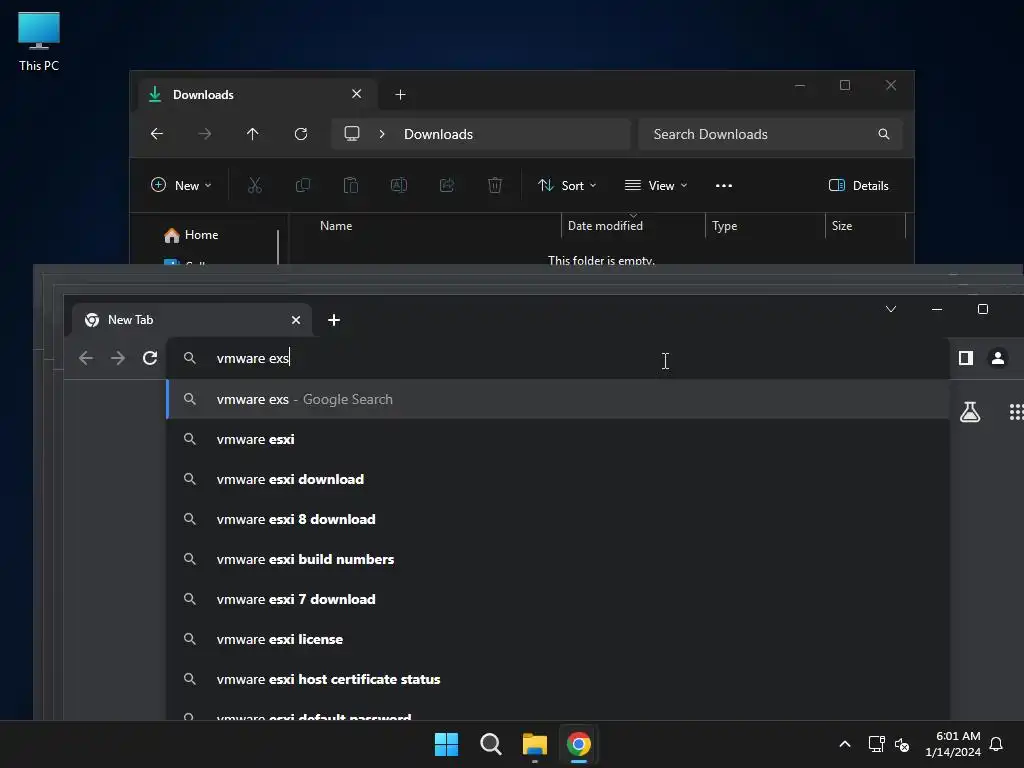The width and height of the screenshot is (1024, 768).
Task: Open the clock showing 6:01 AM
Action: [953, 744]
